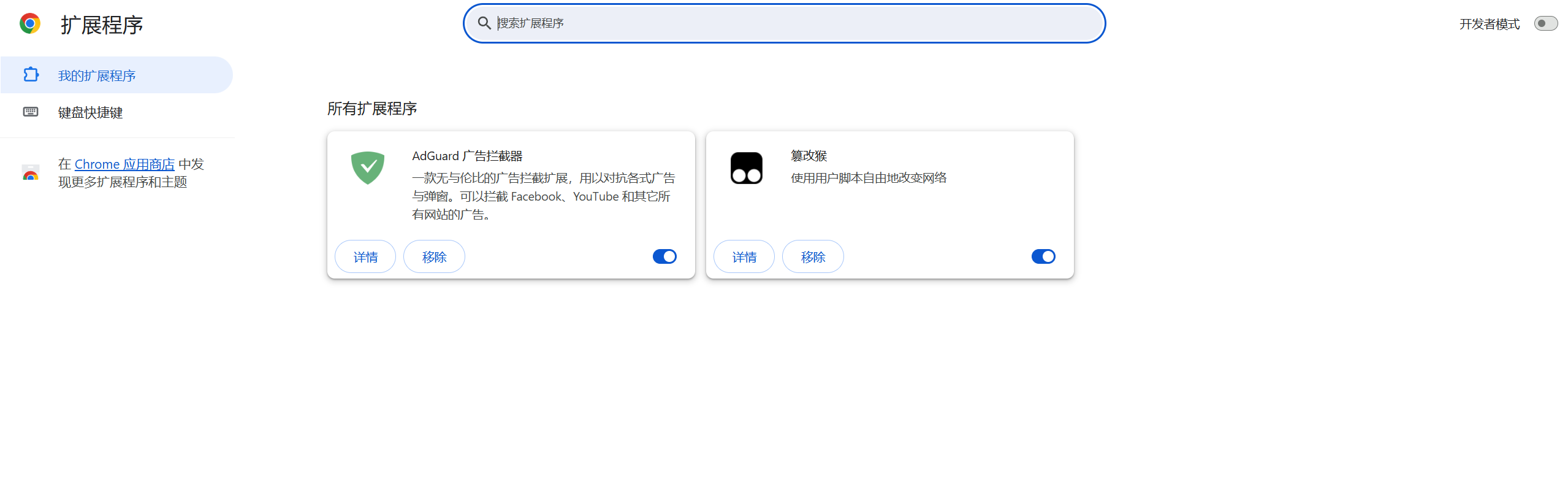Screen dimensions: 1568x500
Task: Click the Chrome logo icon
Action: (29, 24)
